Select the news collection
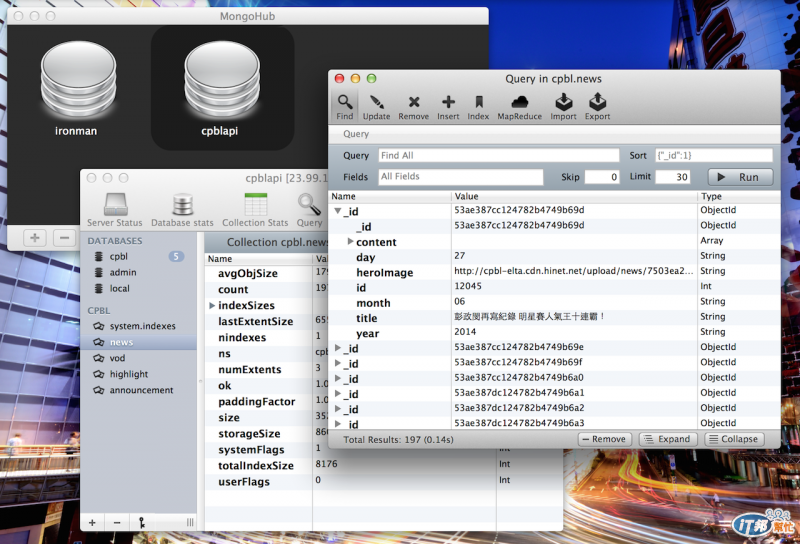The height and width of the screenshot is (544, 800). 138,342
